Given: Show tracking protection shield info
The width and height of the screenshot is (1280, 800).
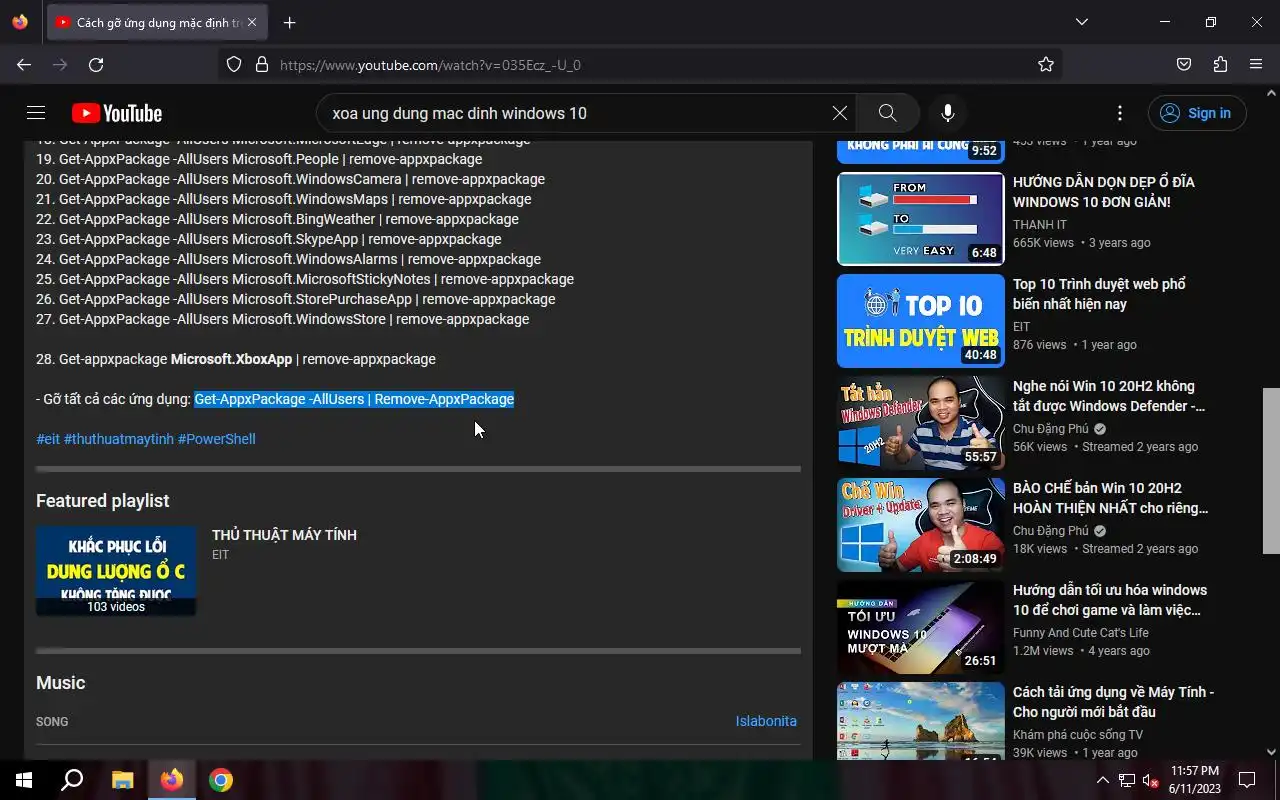Looking at the screenshot, I should point(234,65).
